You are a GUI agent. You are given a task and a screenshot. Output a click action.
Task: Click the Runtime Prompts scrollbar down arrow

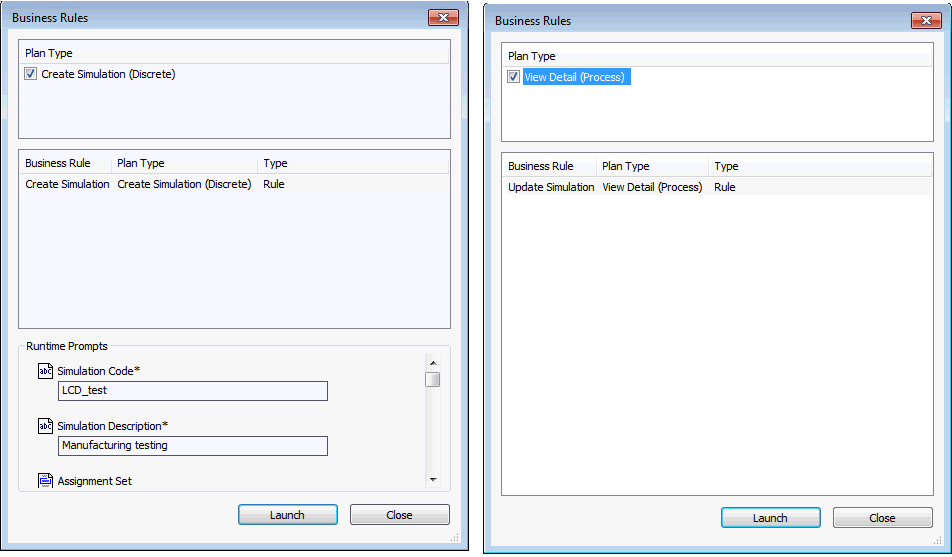point(433,479)
